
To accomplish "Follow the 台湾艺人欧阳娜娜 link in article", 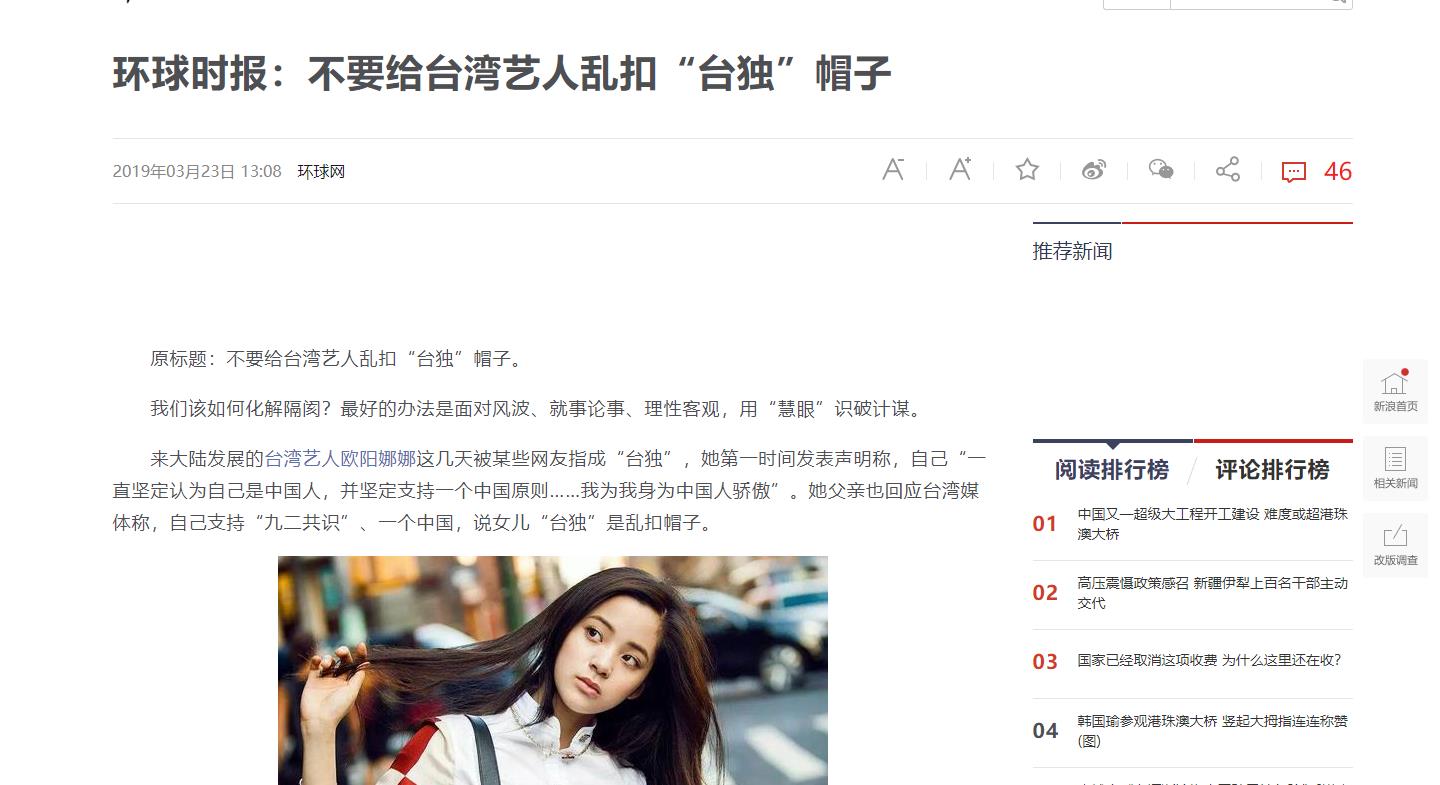I will pos(340,459).
